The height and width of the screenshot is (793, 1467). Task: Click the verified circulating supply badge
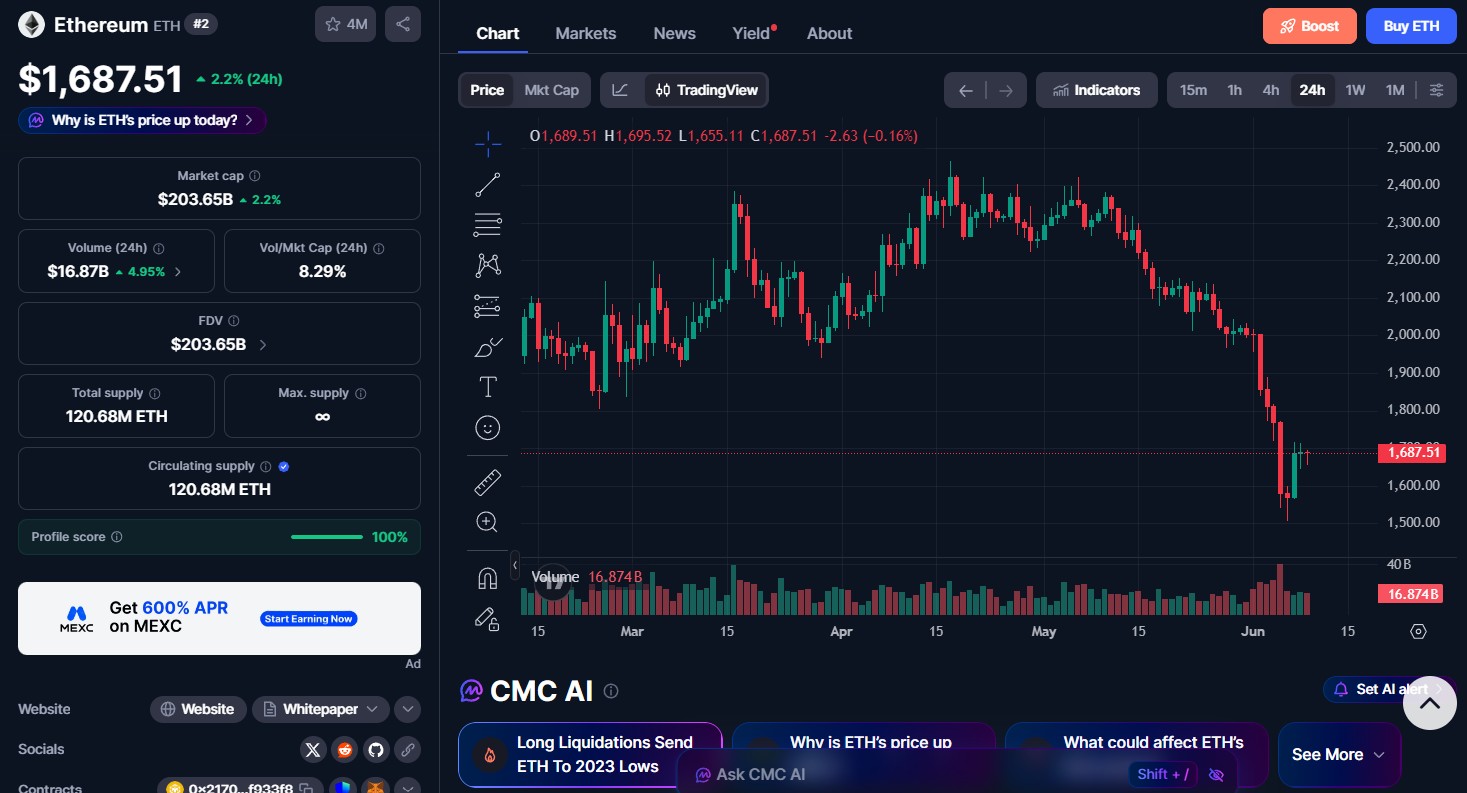(284, 466)
